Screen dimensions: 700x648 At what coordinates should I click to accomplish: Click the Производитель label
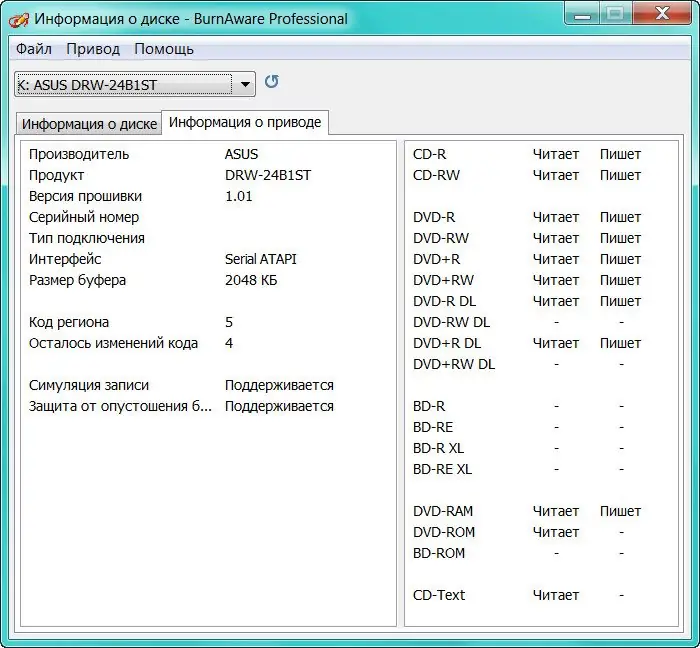[x=79, y=154]
